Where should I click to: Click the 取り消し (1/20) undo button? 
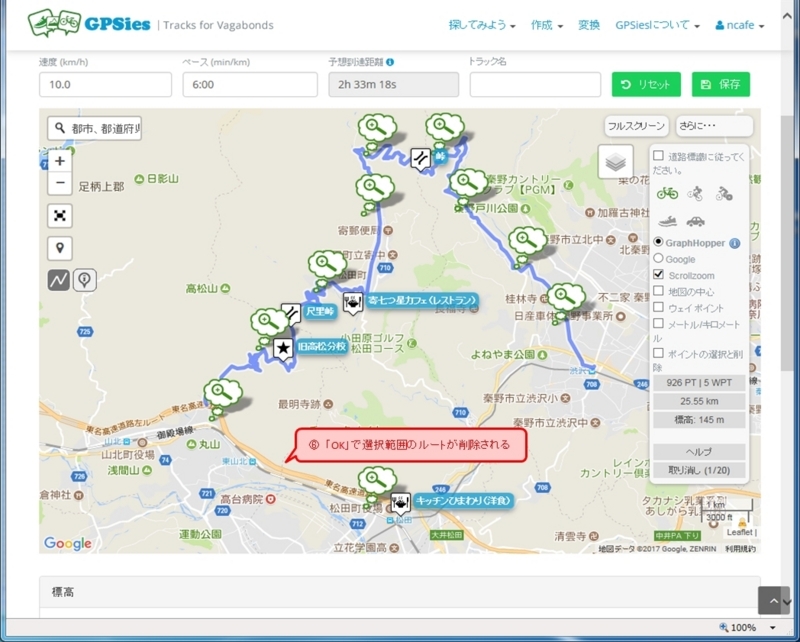[x=699, y=470]
